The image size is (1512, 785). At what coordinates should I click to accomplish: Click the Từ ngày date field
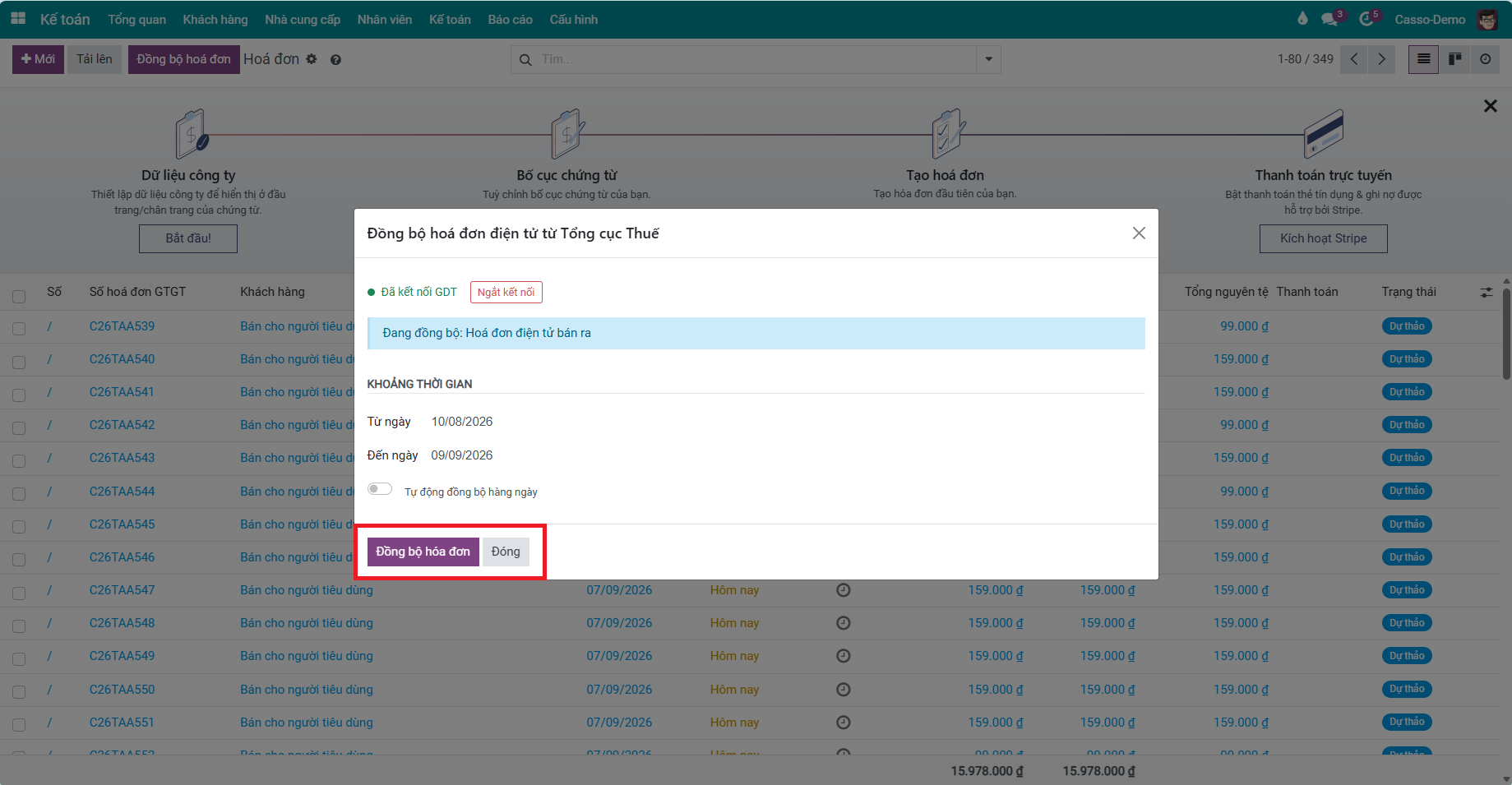tap(462, 422)
